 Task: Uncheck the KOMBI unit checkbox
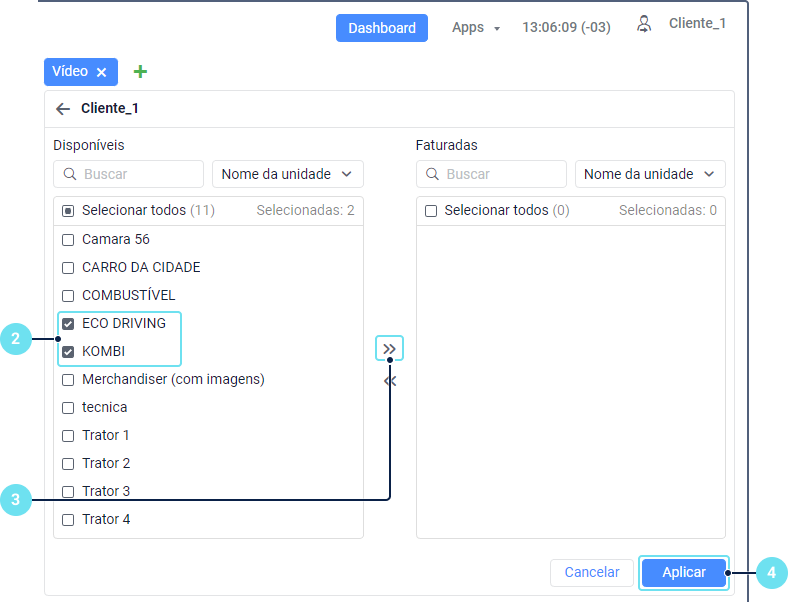point(68,352)
